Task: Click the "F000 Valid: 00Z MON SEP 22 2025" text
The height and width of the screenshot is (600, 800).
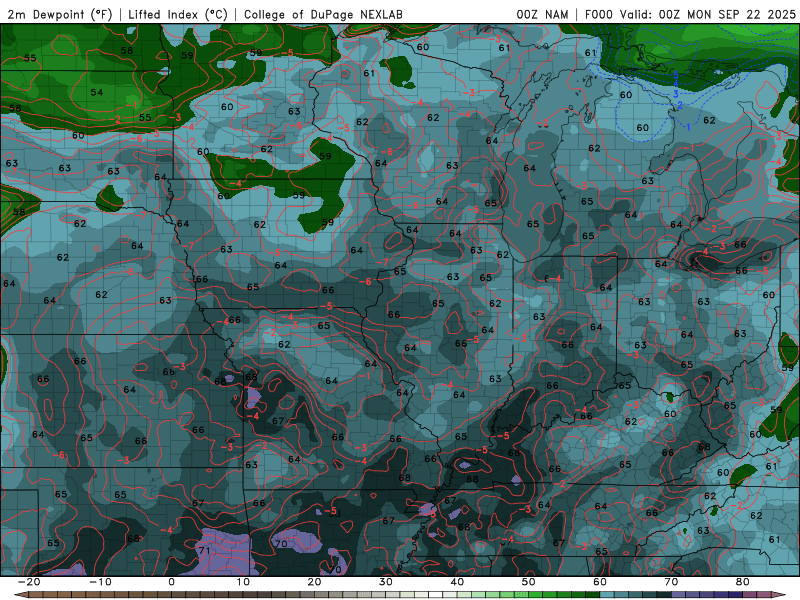Action: (x=690, y=15)
